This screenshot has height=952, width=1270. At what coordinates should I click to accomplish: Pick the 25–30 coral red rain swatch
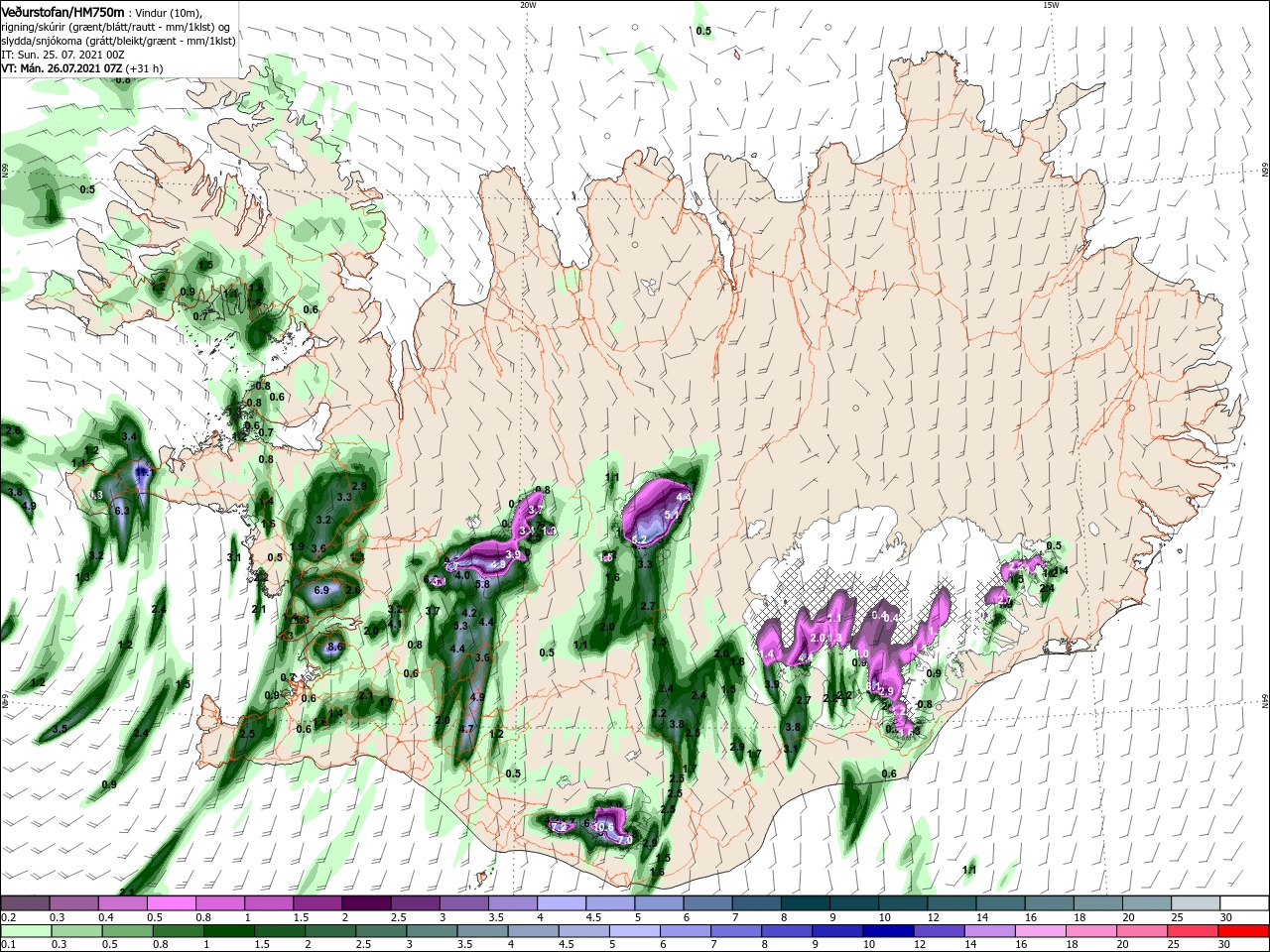(x=1192, y=931)
